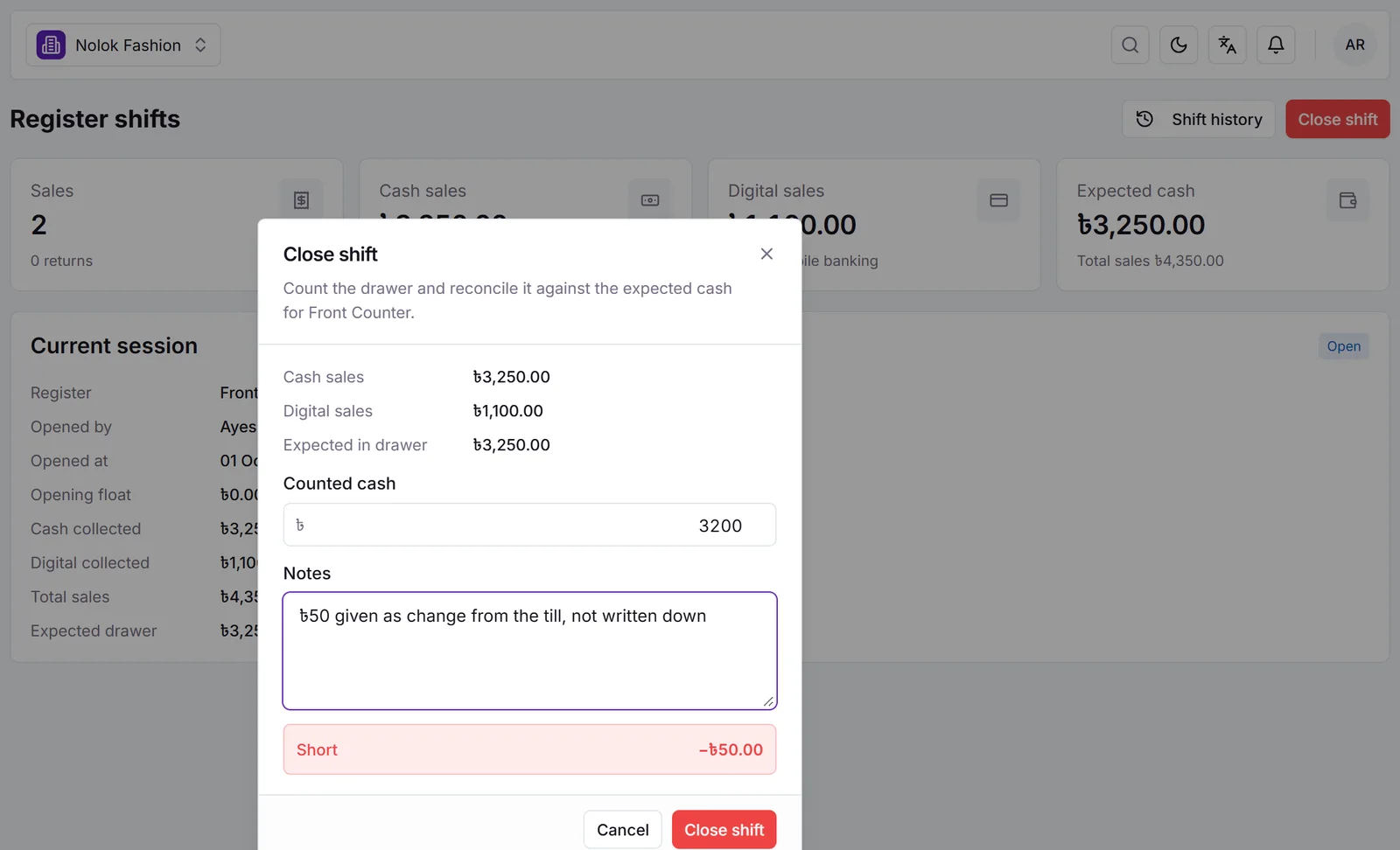Open the language translation menu

pos(1227,45)
